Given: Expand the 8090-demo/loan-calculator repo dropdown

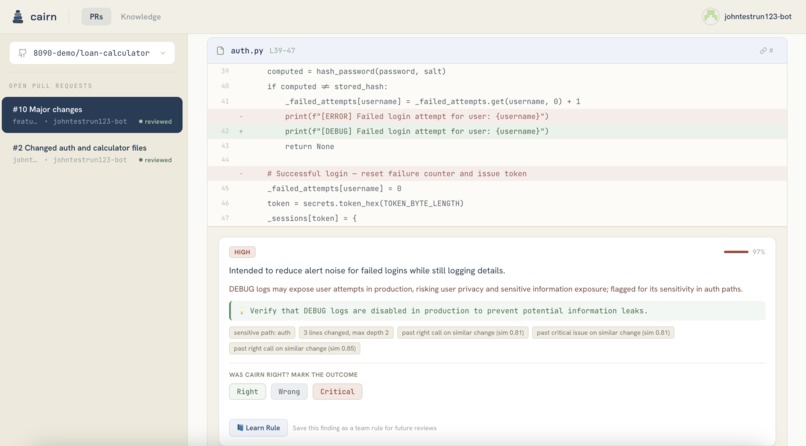Looking at the screenshot, I should (x=92, y=53).
